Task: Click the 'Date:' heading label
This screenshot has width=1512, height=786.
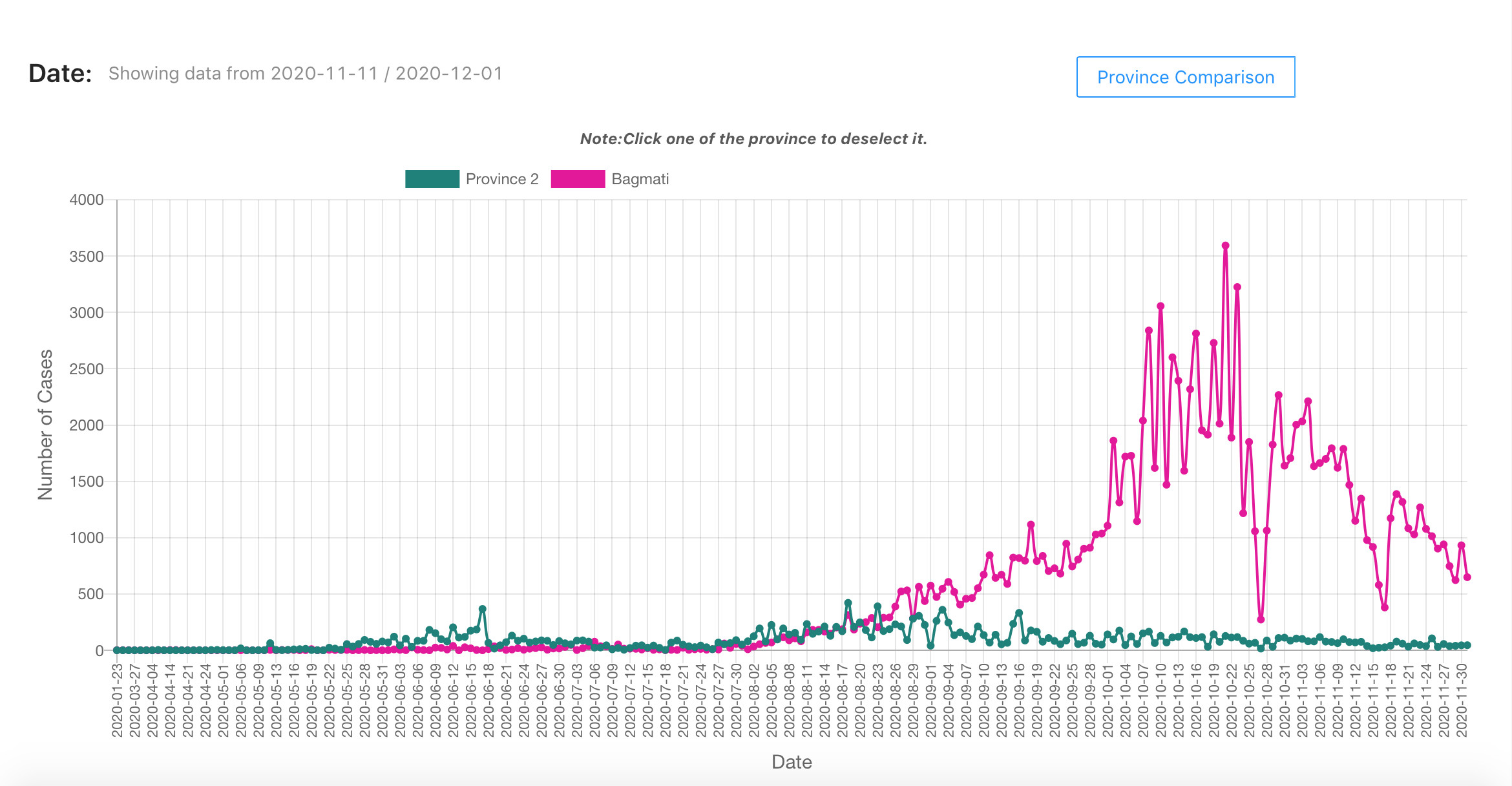Action: click(60, 74)
